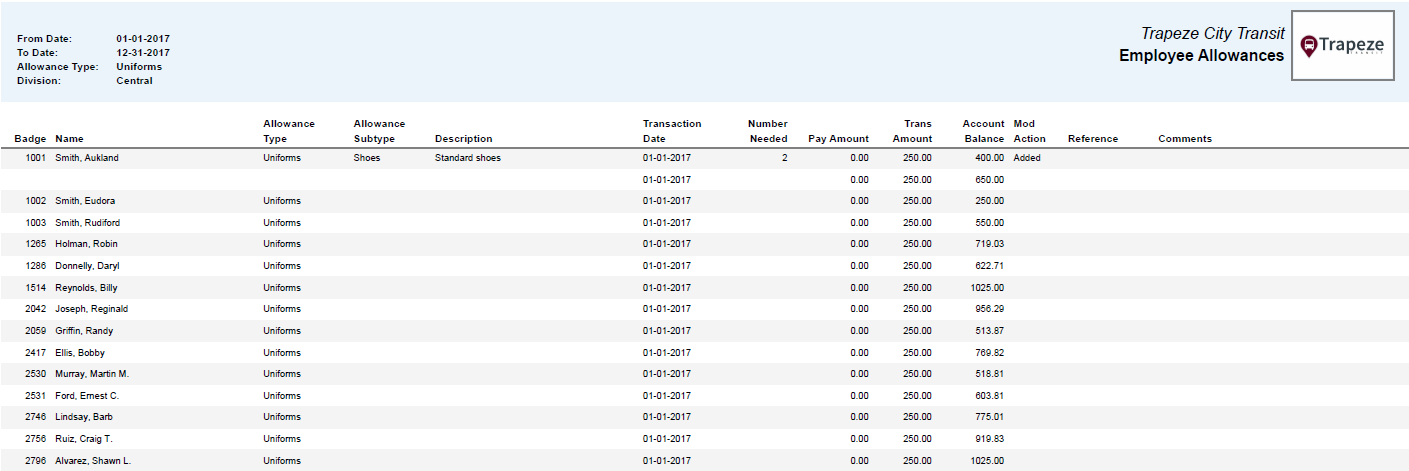Click badge number 1001
1409x471 pixels.
(36, 158)
